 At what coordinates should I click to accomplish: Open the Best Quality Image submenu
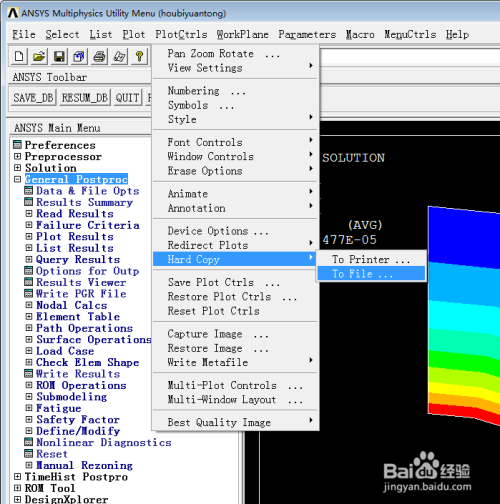(235, 422)
